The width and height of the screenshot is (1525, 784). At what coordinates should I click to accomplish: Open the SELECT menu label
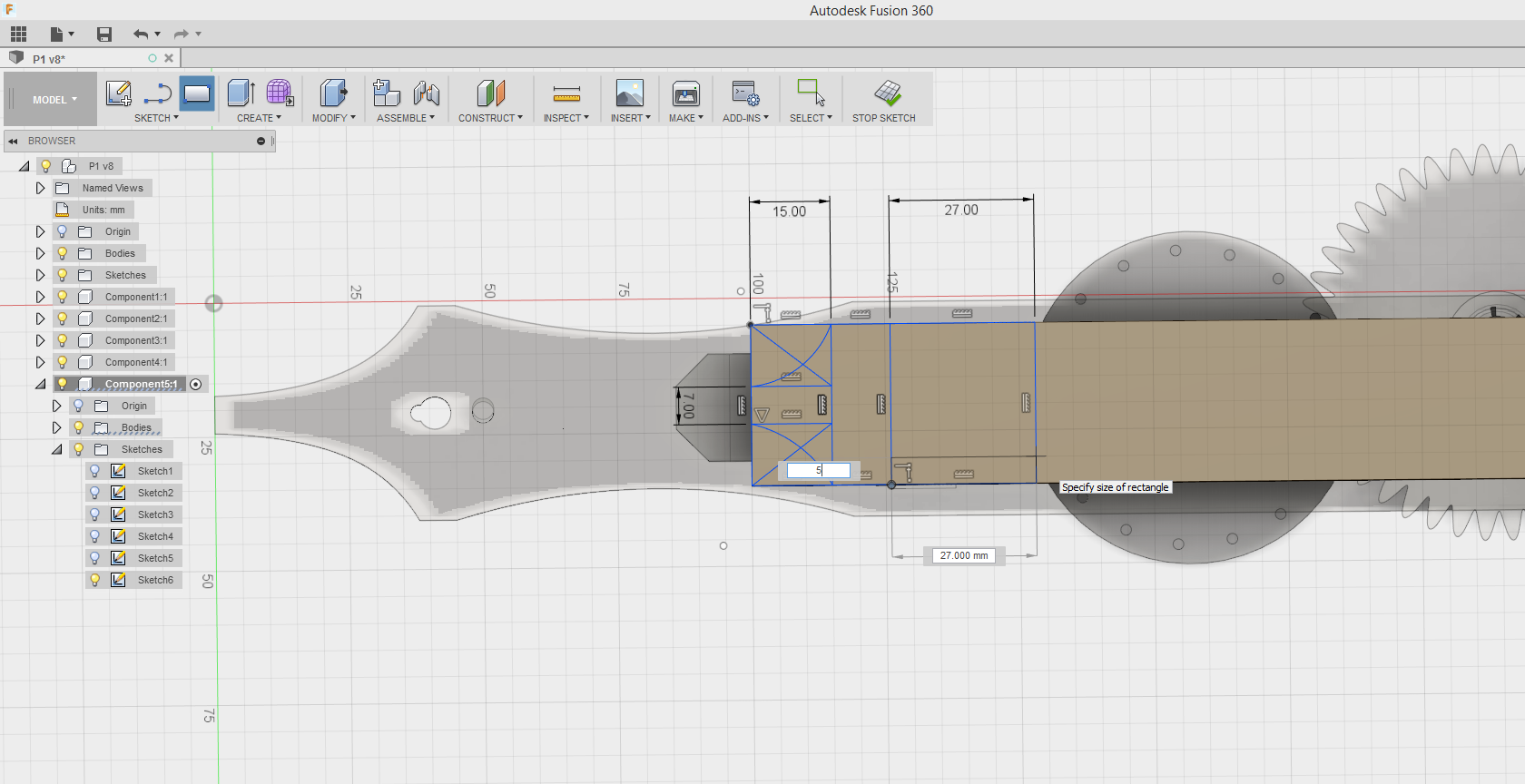tap(811, 118)
